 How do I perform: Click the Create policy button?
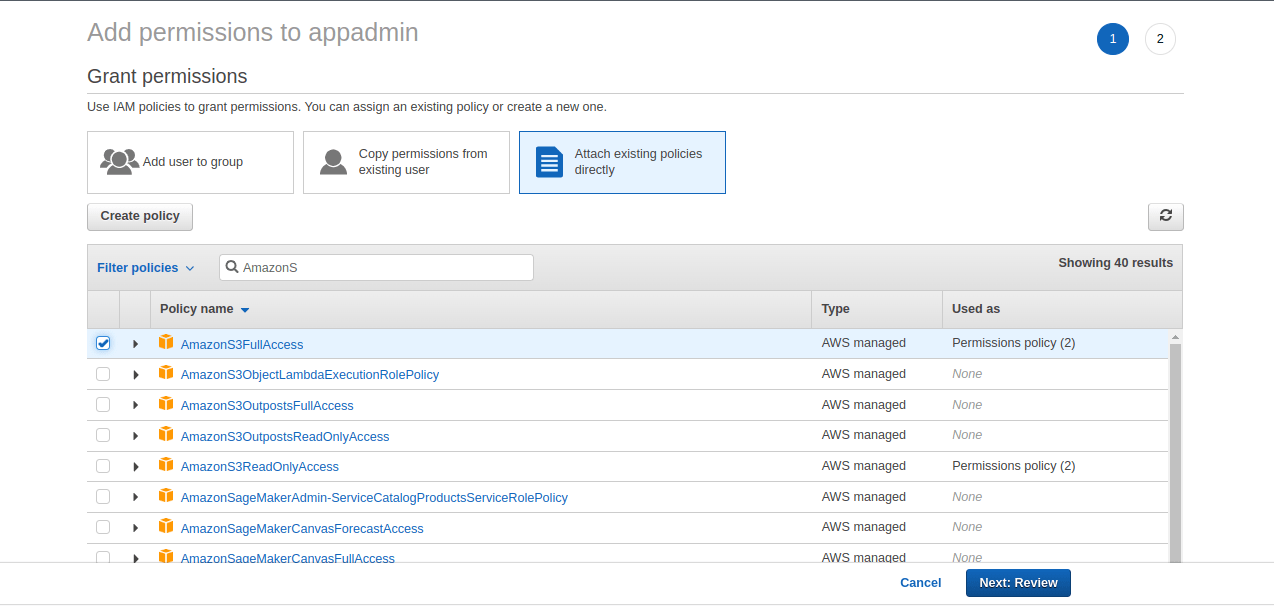coord(140,216)
